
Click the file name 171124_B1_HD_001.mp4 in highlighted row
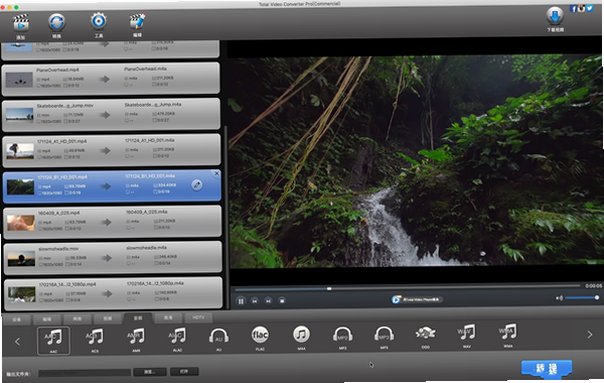click(x=62, y=177)
